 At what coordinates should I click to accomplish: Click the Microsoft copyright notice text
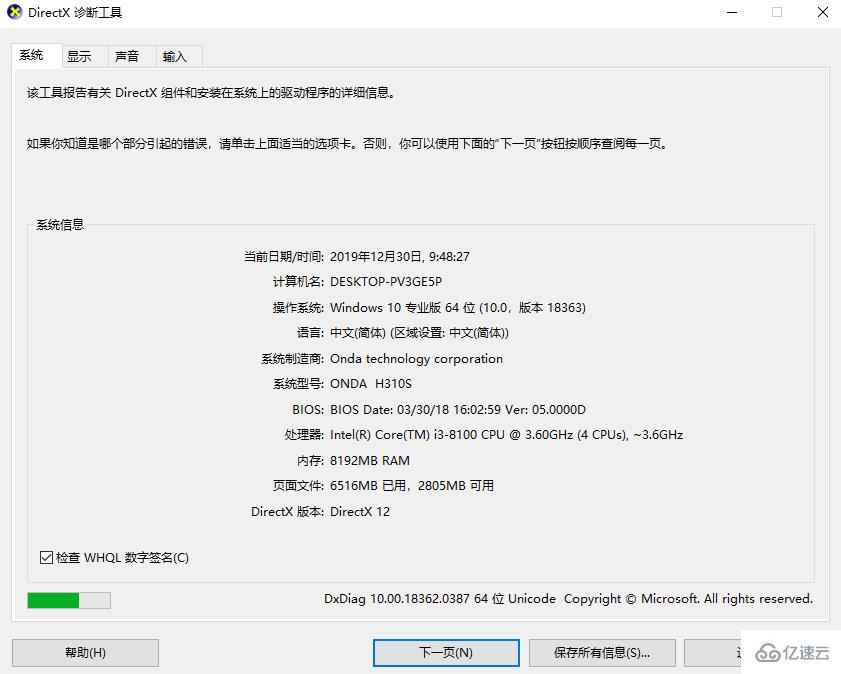coord(688,599)
